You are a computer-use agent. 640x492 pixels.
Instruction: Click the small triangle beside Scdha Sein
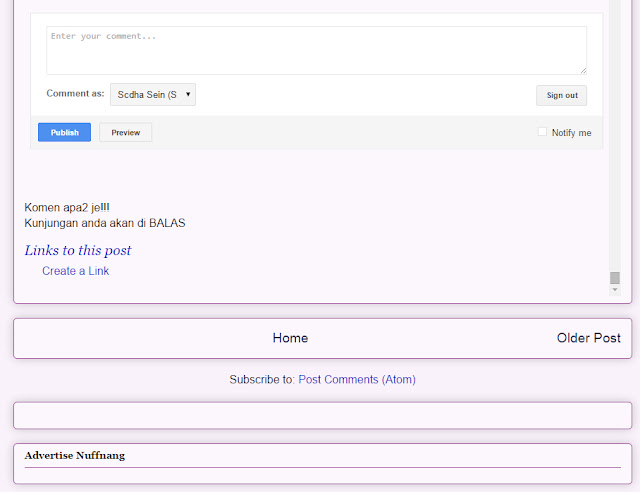point(188,94)
